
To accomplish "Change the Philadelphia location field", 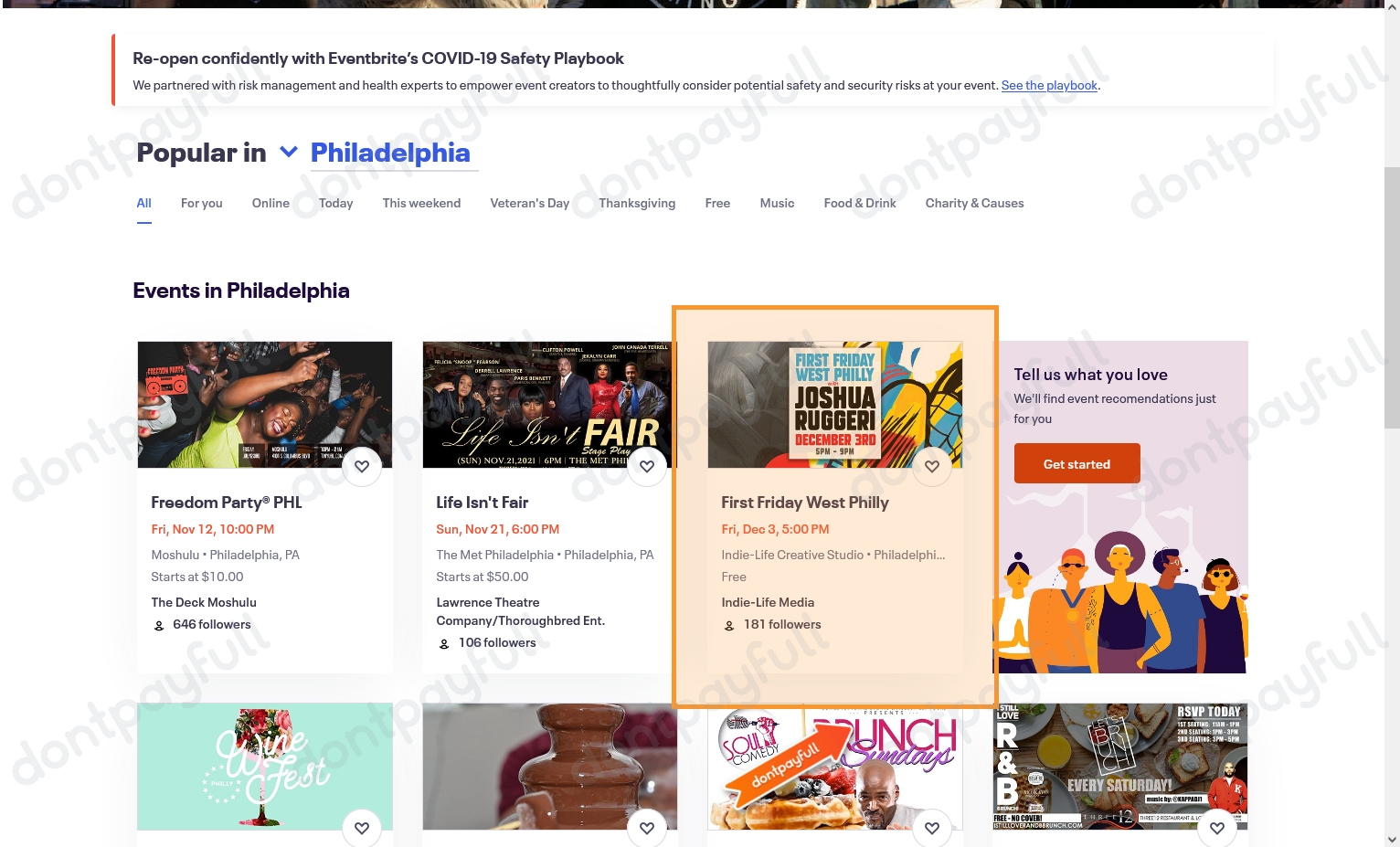I will coord(391,153).
